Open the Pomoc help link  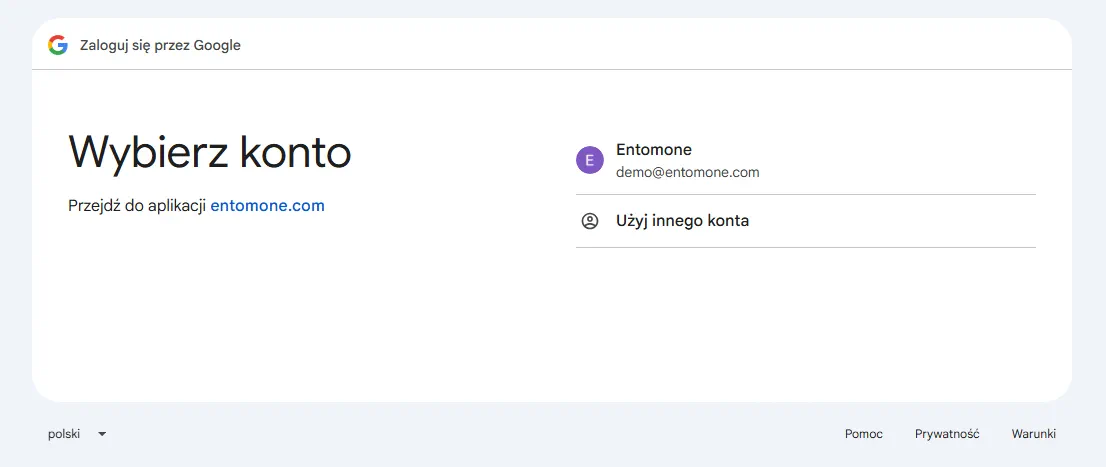[x=864, y=434]
